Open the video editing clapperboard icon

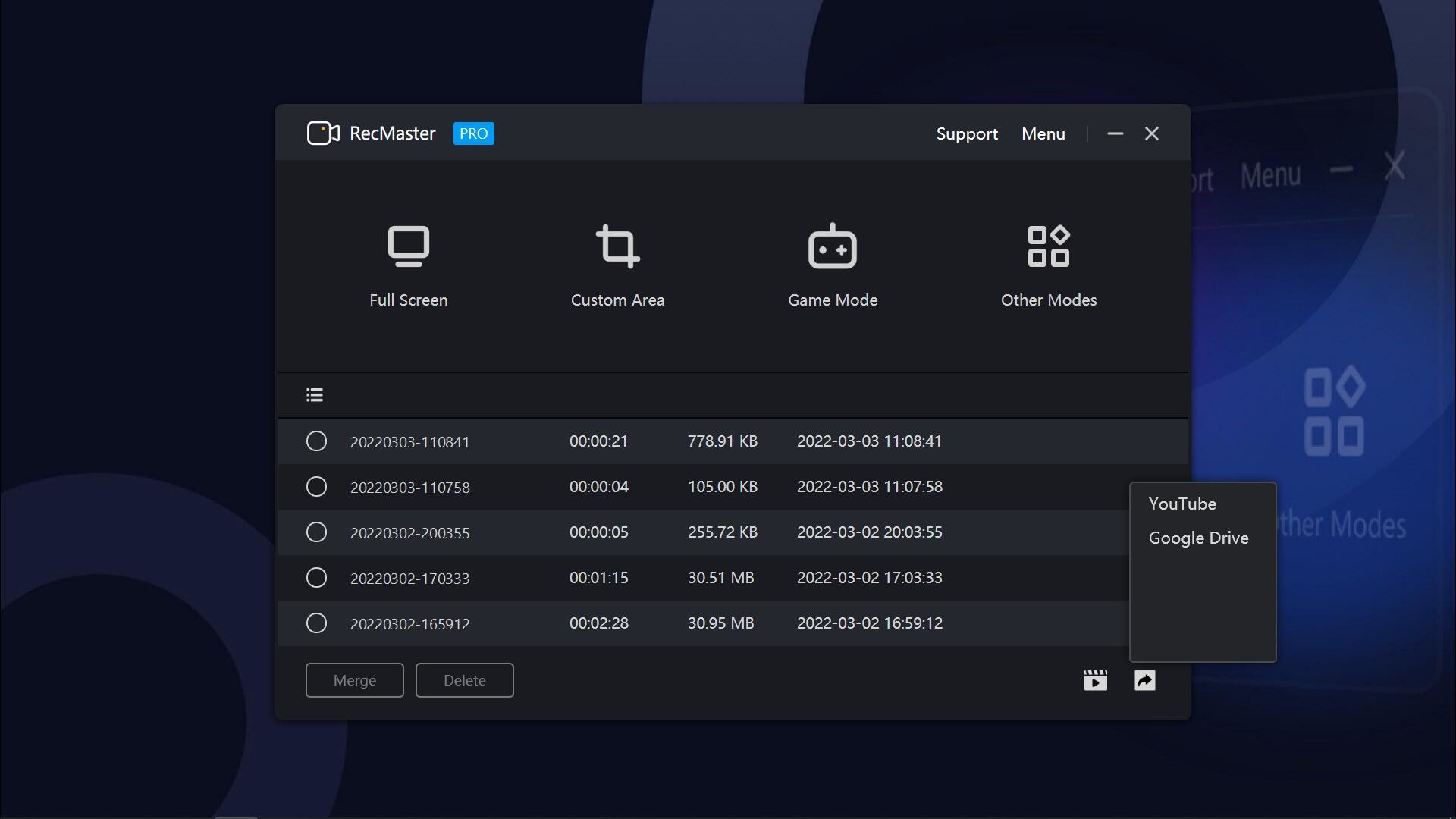coord(1095,680)
